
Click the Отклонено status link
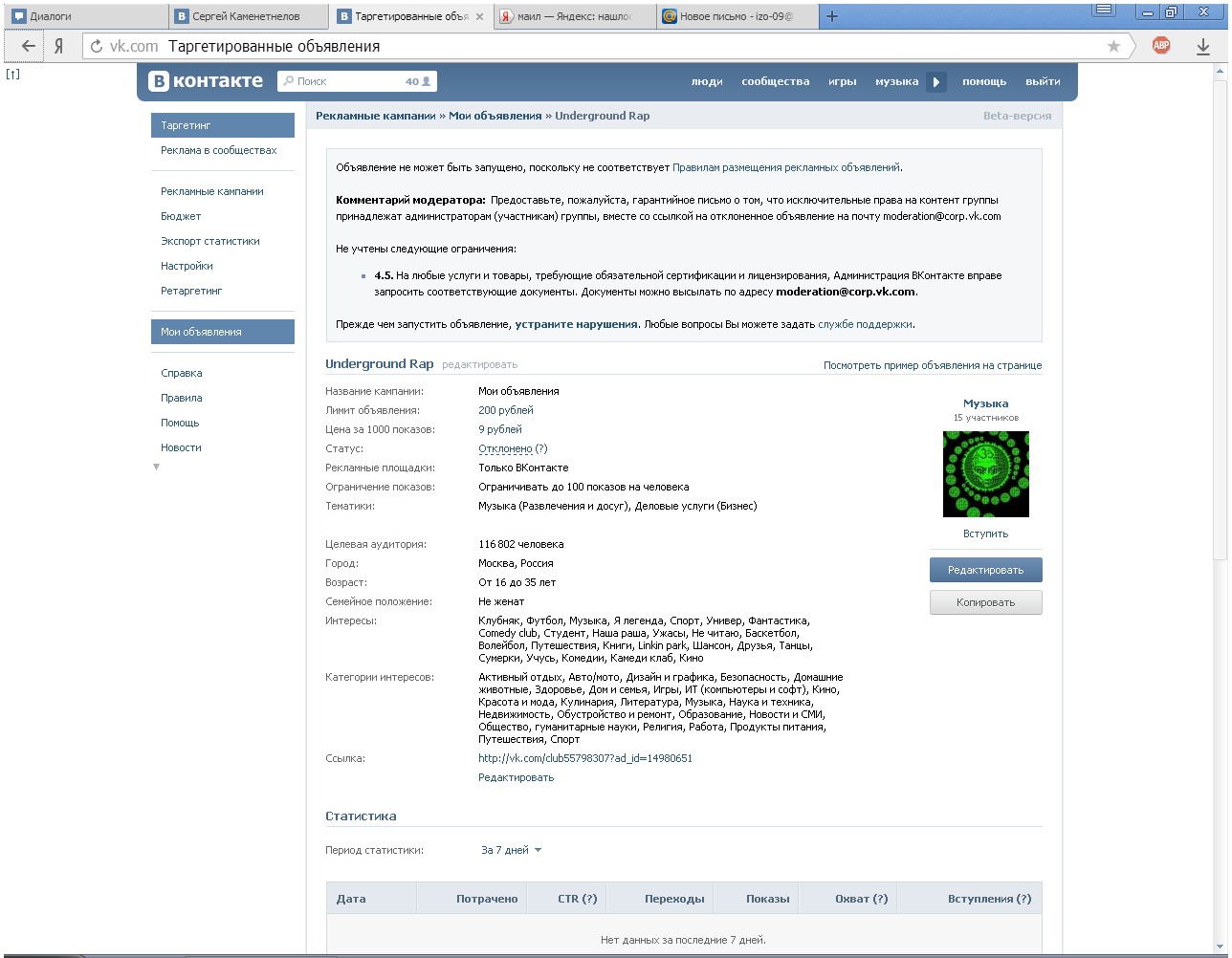click(505, 448)
